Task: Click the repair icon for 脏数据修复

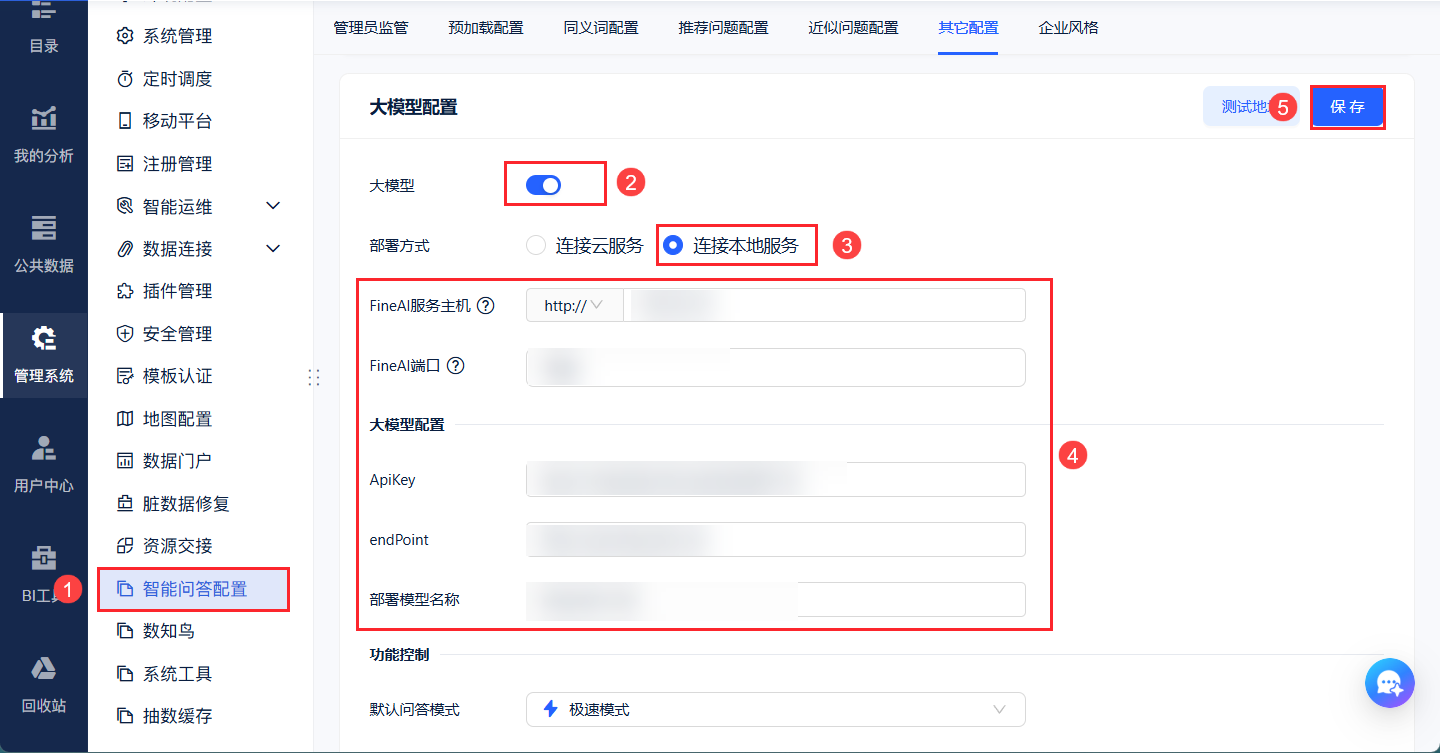Action: pyautogui.click(x=125, y=504)
